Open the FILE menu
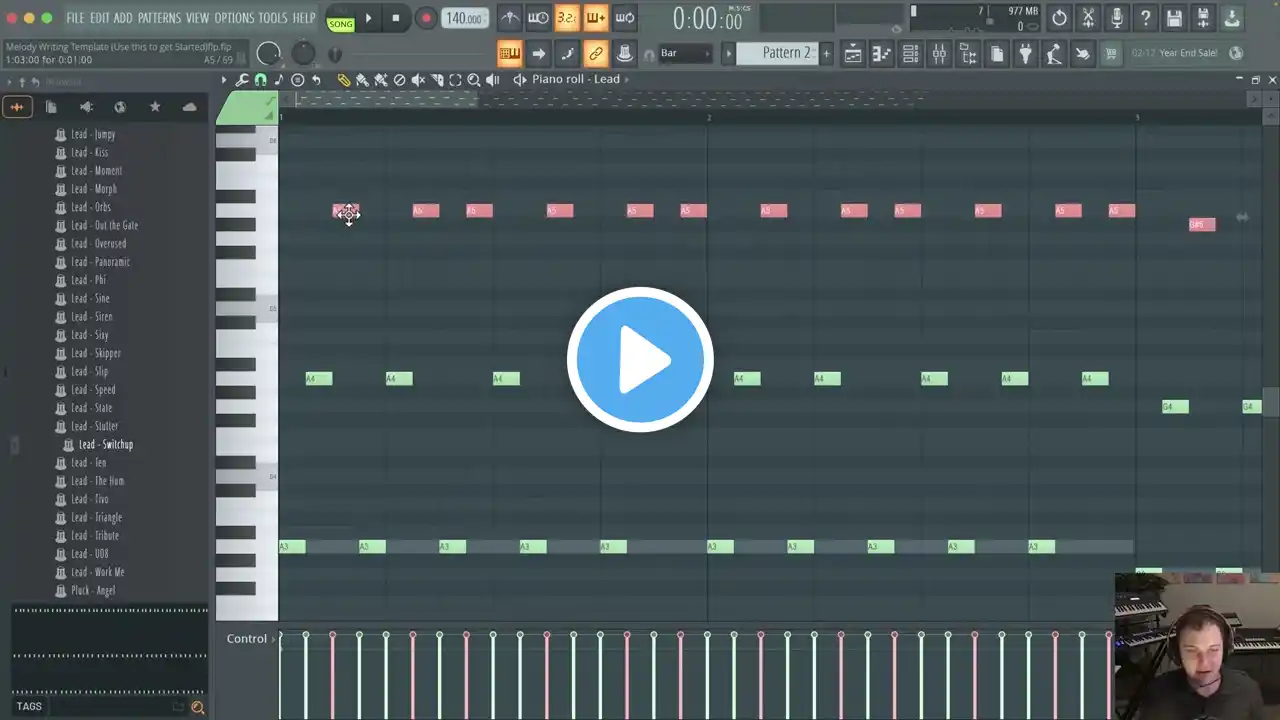The height and width of the screenshot is (720, 1280). pyautogui.click(x=75, y=18)
